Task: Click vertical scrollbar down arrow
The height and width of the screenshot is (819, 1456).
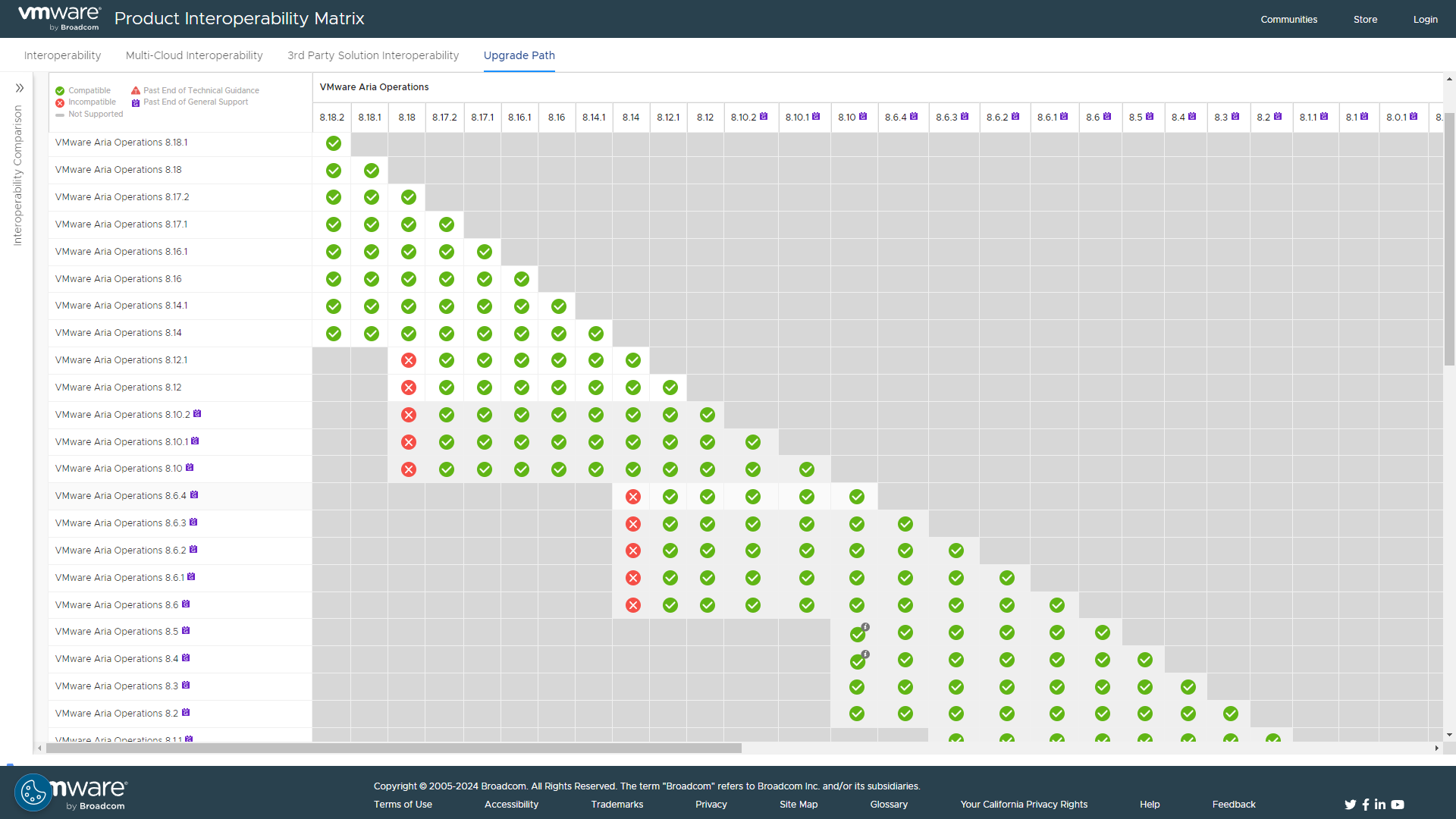Action: coord(1449,735)
